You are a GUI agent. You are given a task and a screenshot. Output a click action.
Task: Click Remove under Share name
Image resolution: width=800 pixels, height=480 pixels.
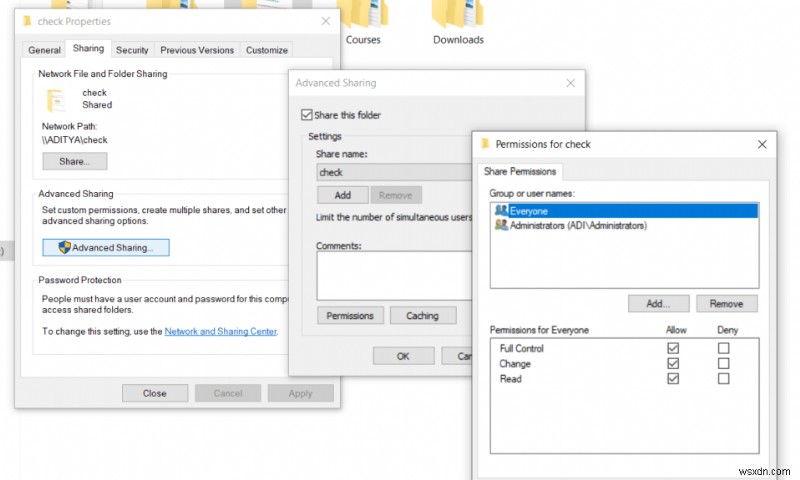(x=395, y=195)
